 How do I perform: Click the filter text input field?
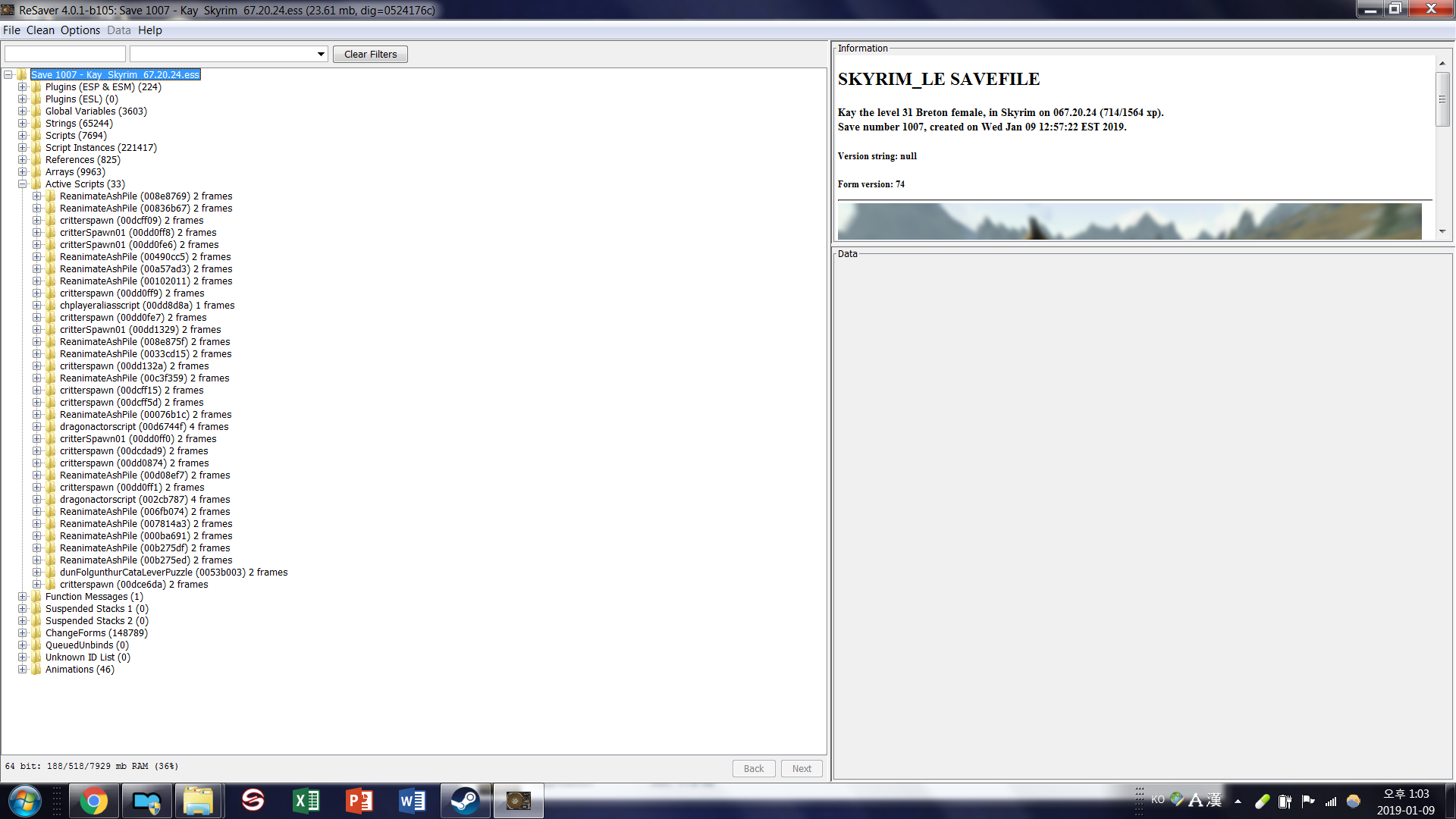click(x=65, y=54)
